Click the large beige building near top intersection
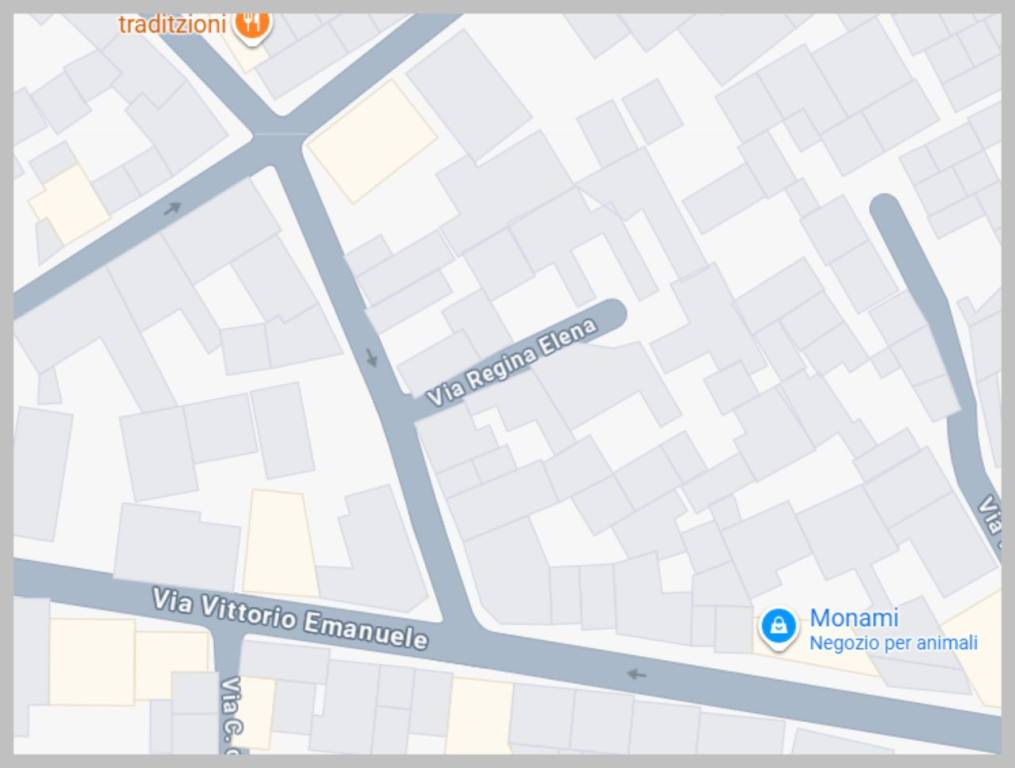Screen dimensions: 1015x768 pyautogui.click(x=372, y=141)
